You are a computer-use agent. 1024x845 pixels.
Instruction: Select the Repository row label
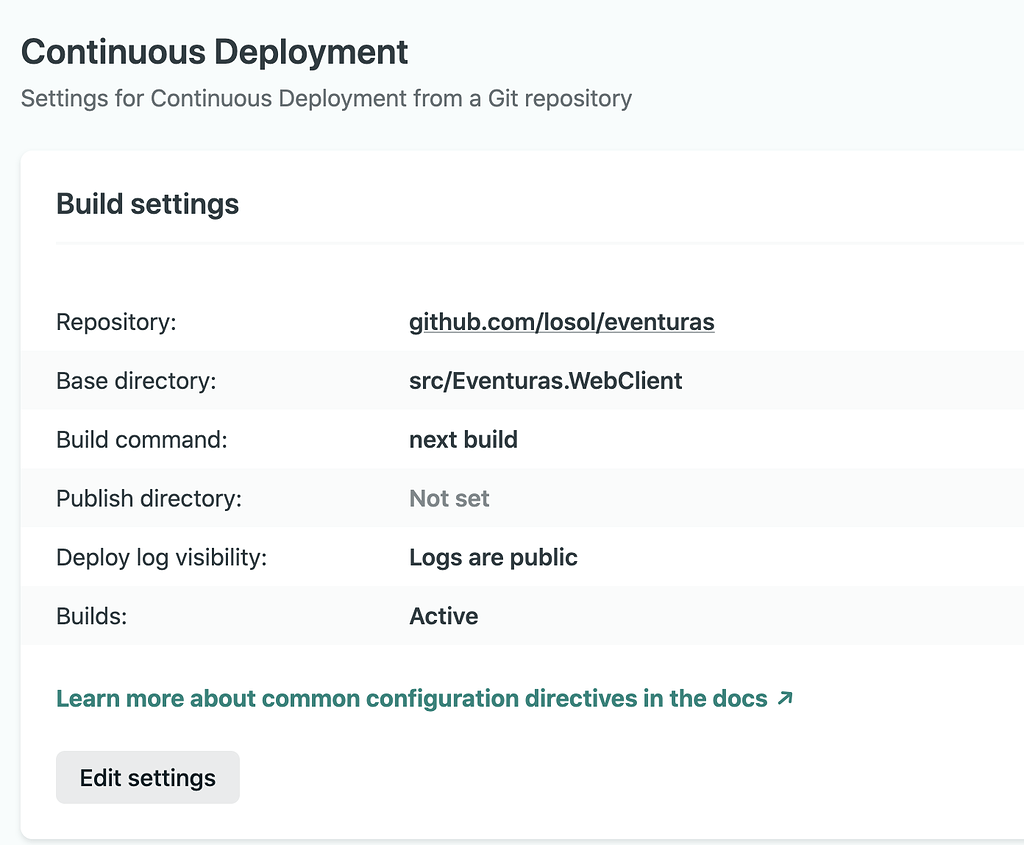click(x=116, y=322)
